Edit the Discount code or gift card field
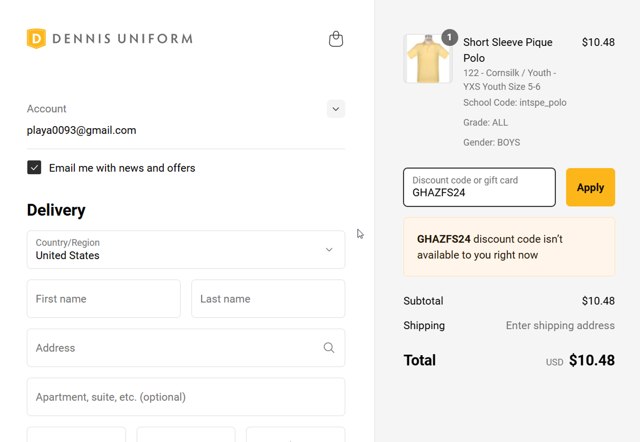Screen dimensions: 640x442 coord(479,187)
